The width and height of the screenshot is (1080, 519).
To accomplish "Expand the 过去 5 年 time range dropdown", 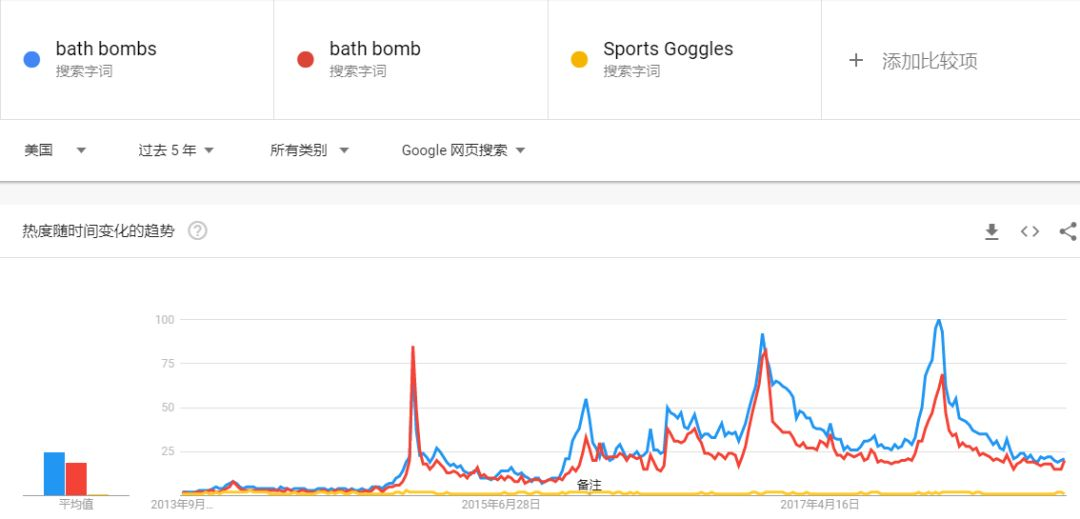I will coord(176,150).
